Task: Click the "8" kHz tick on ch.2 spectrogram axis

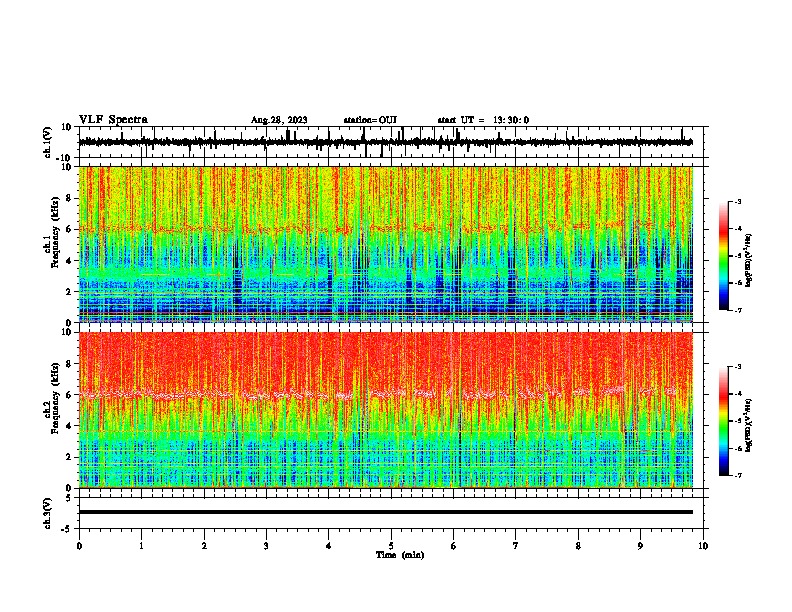Action: [x=70, y=364]
